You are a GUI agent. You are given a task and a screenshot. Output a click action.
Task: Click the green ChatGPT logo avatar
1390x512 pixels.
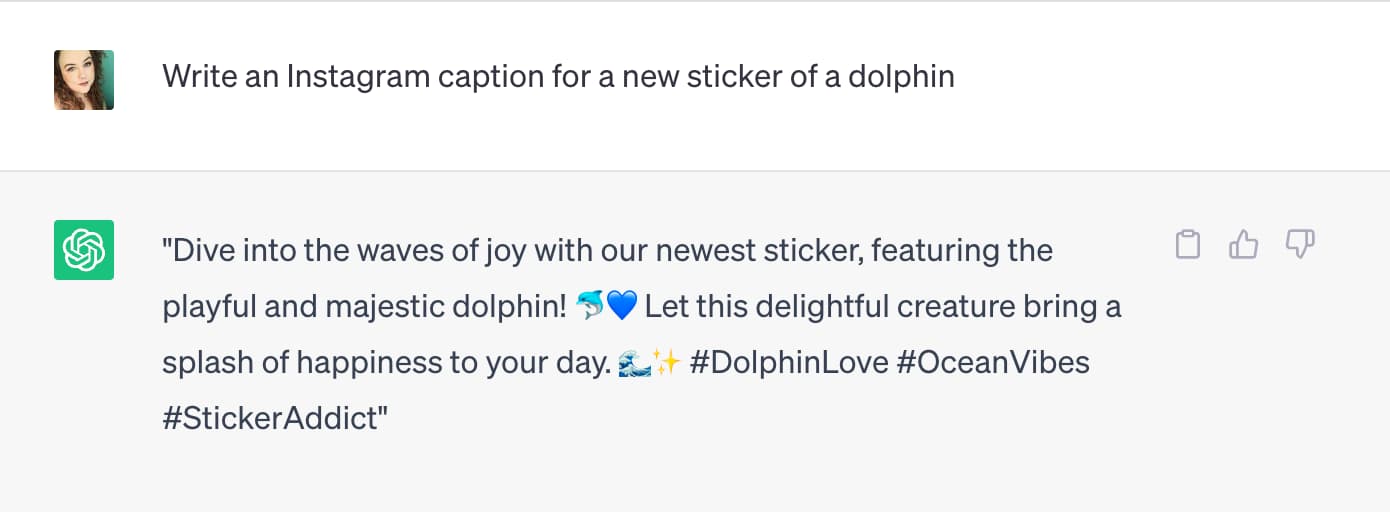[x=84, y=249]
